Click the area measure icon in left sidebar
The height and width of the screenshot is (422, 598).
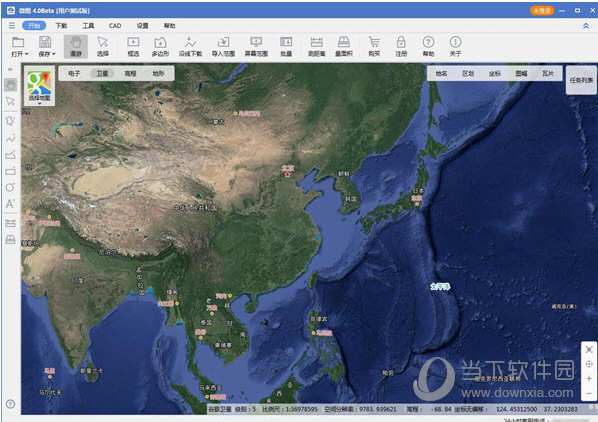tap(10, 239)
